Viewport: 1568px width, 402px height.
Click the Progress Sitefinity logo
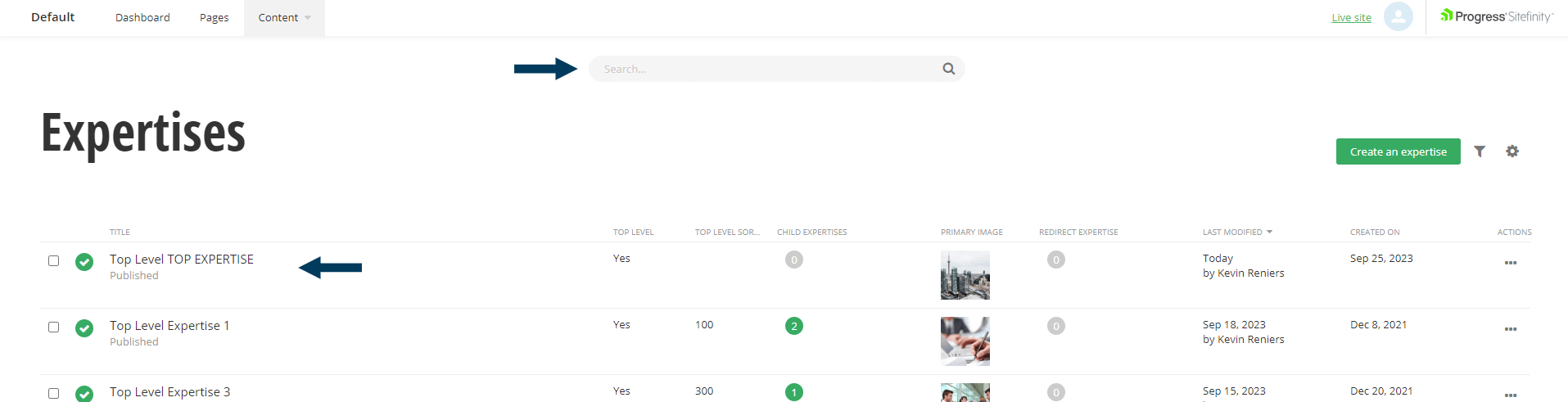[1496, 16]
